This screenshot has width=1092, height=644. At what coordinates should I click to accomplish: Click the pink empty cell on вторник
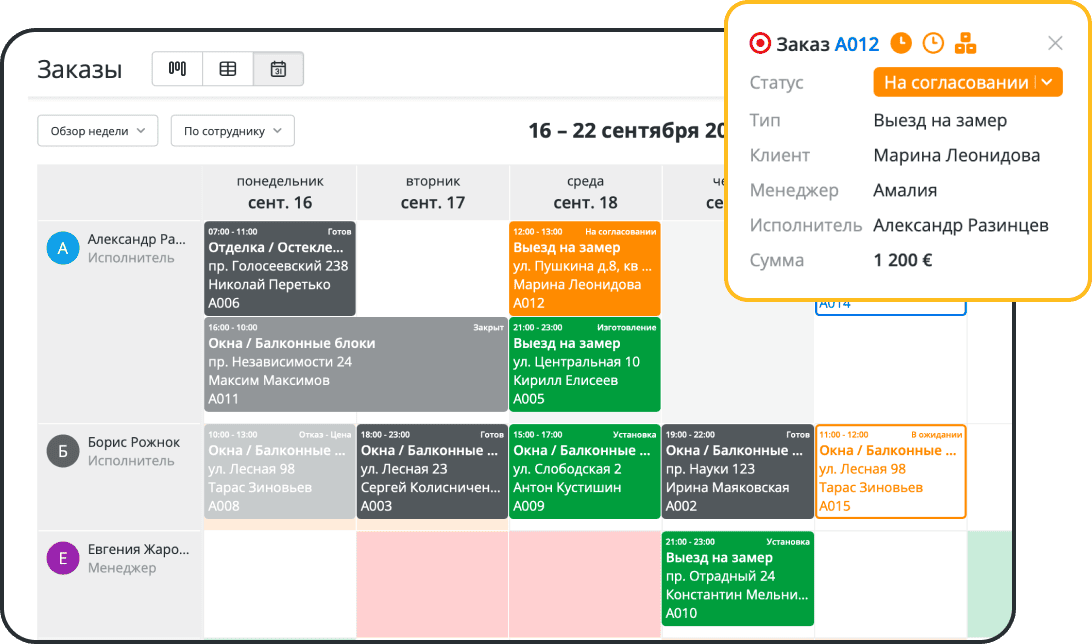pos(432,583)
